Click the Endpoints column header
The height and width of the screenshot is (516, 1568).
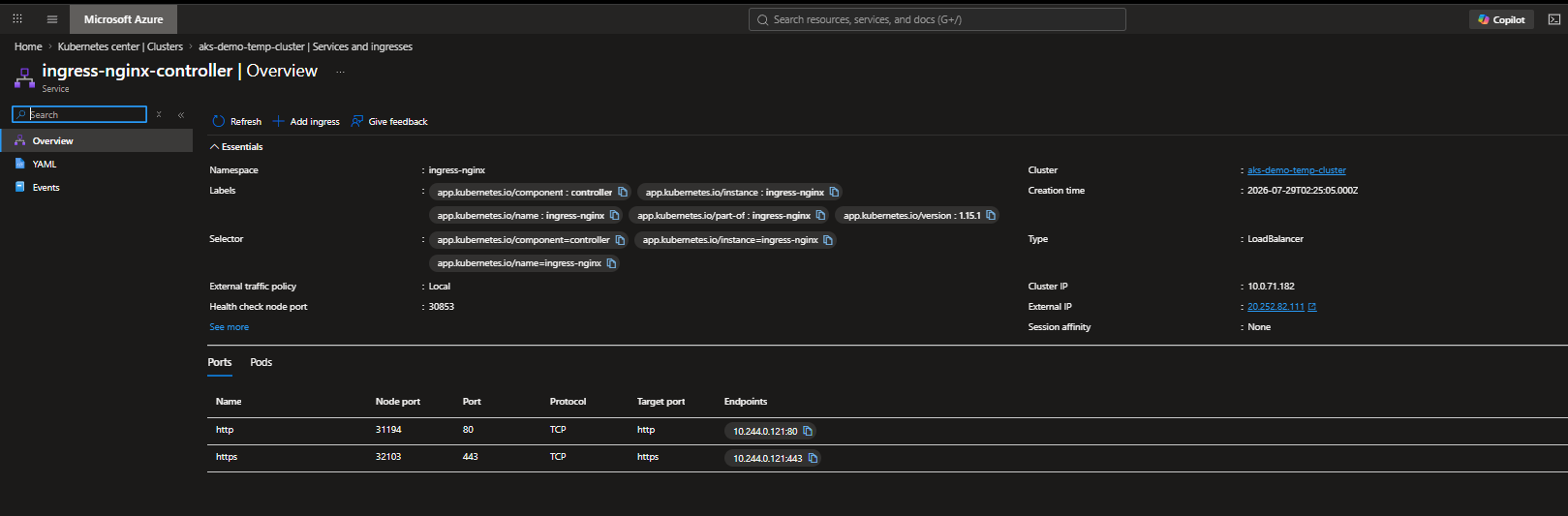pyautogui.click(x=746, y=402)
